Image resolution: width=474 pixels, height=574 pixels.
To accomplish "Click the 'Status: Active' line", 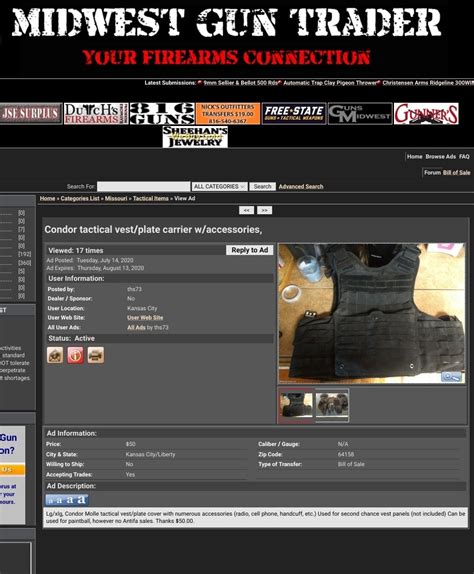I will pos(71,338).
